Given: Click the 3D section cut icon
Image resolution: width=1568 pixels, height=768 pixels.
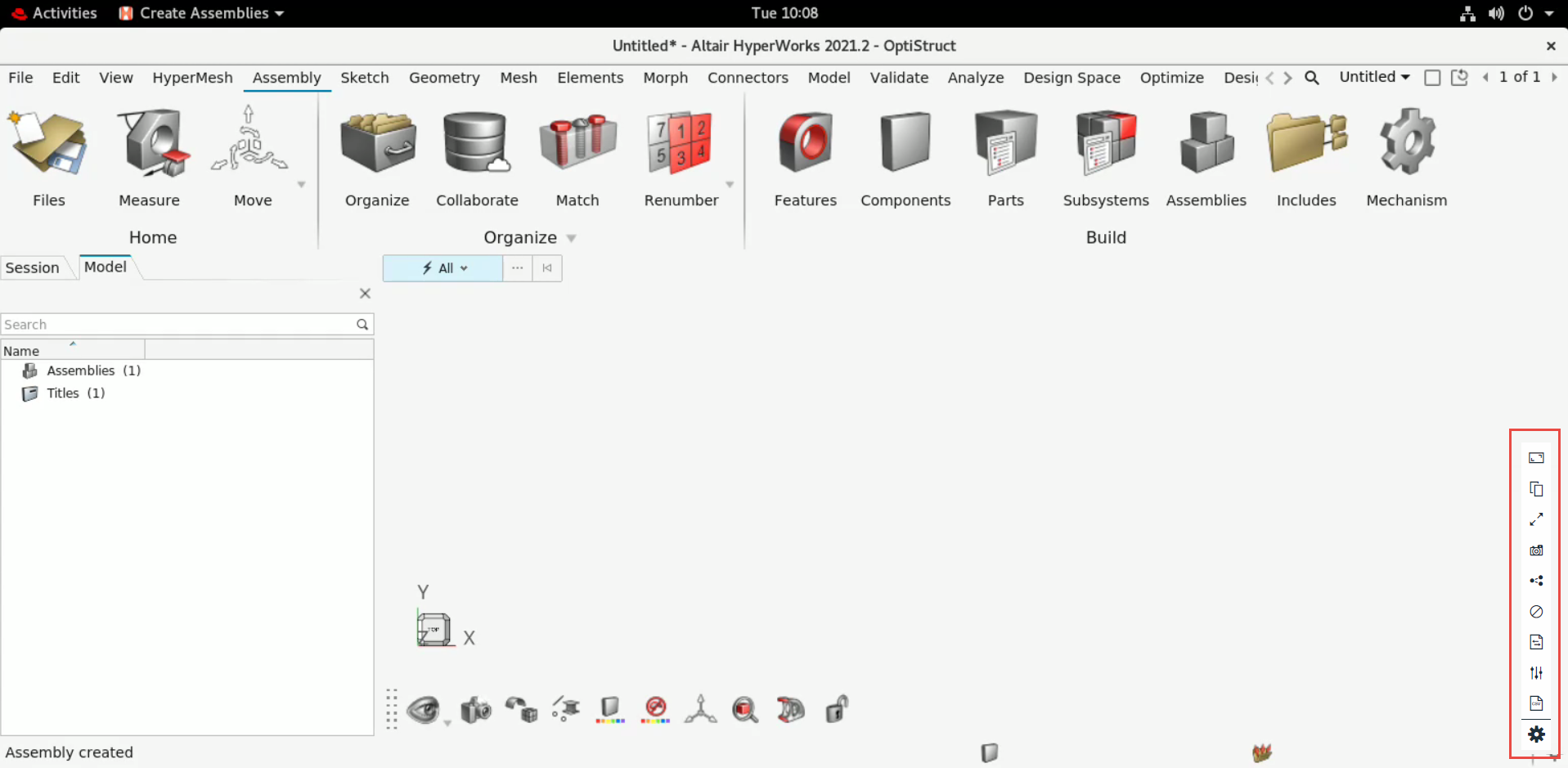Looking at the screenshot, I should click(x=791, y=709).
